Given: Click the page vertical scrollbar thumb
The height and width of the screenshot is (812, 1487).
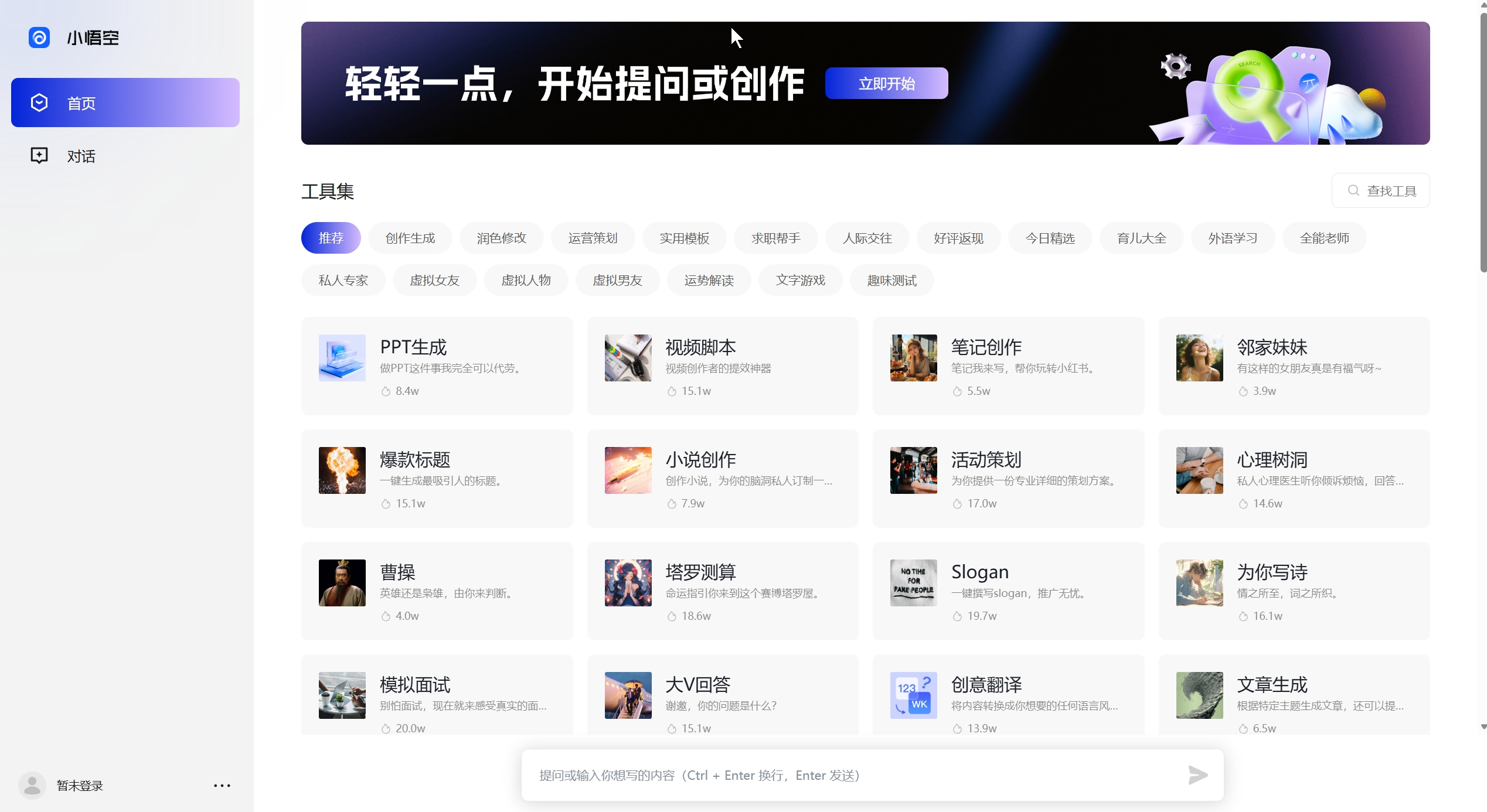Looking at the screenshot, I should pos(1483,142).
